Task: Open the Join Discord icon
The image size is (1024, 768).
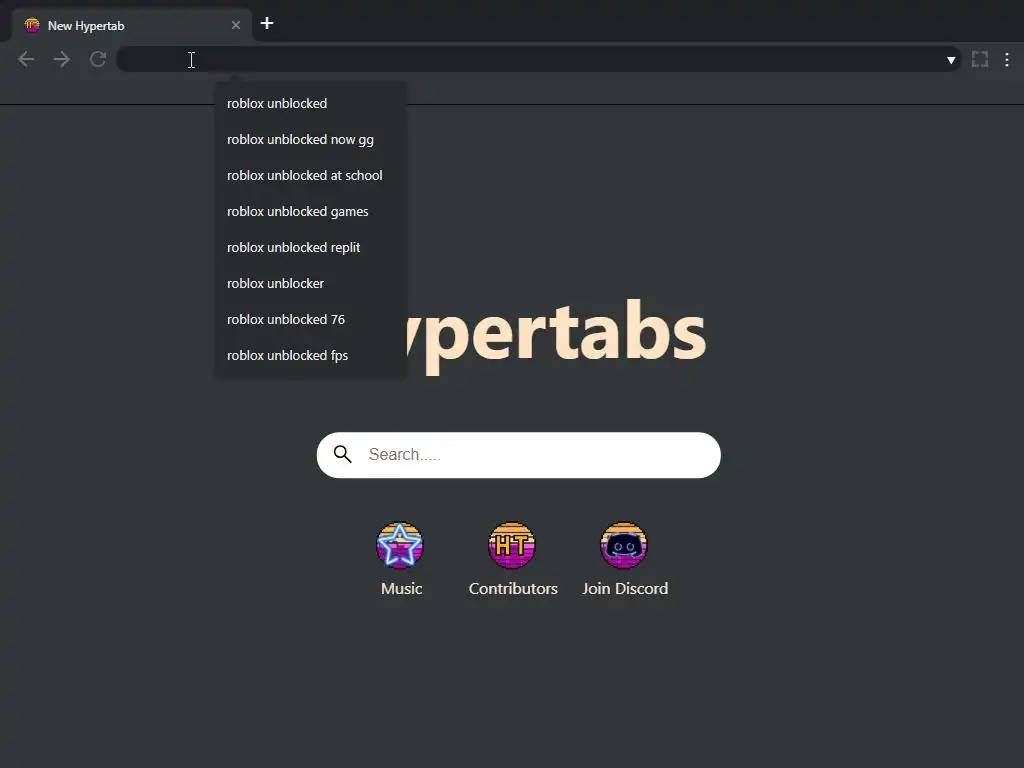Action: [x=624, y=545]
